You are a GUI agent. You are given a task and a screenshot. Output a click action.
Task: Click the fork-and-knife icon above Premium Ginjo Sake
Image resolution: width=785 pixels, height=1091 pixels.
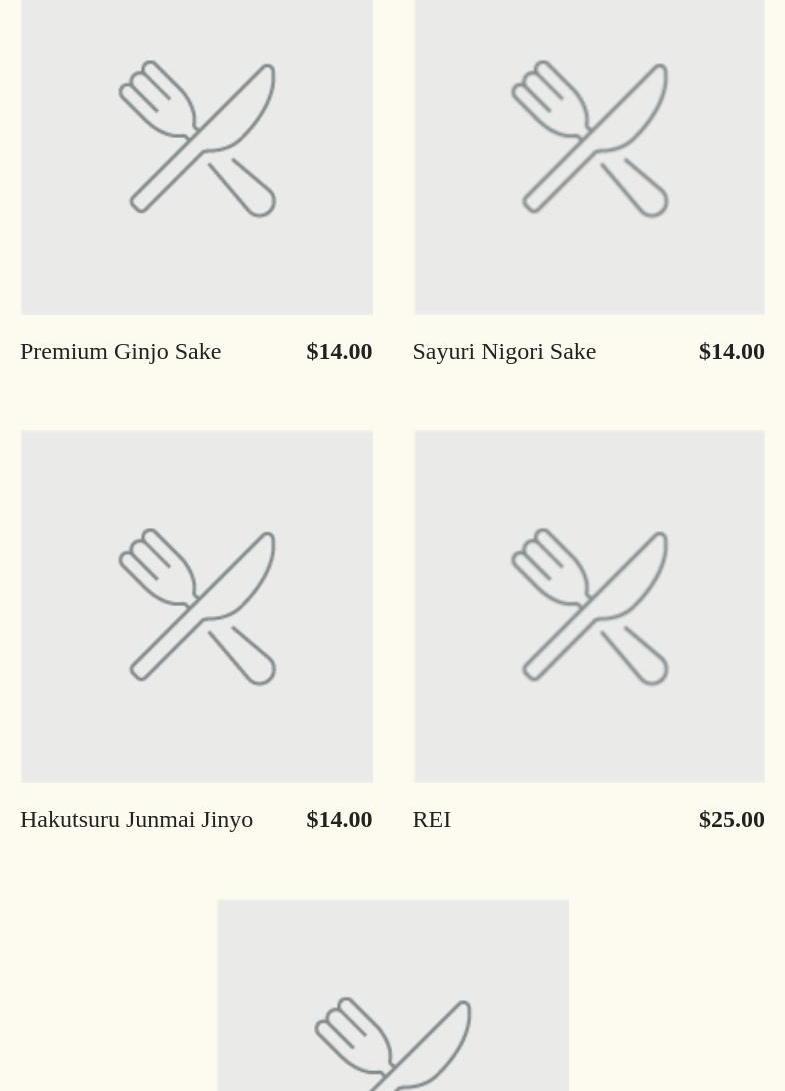click(197, 138)
